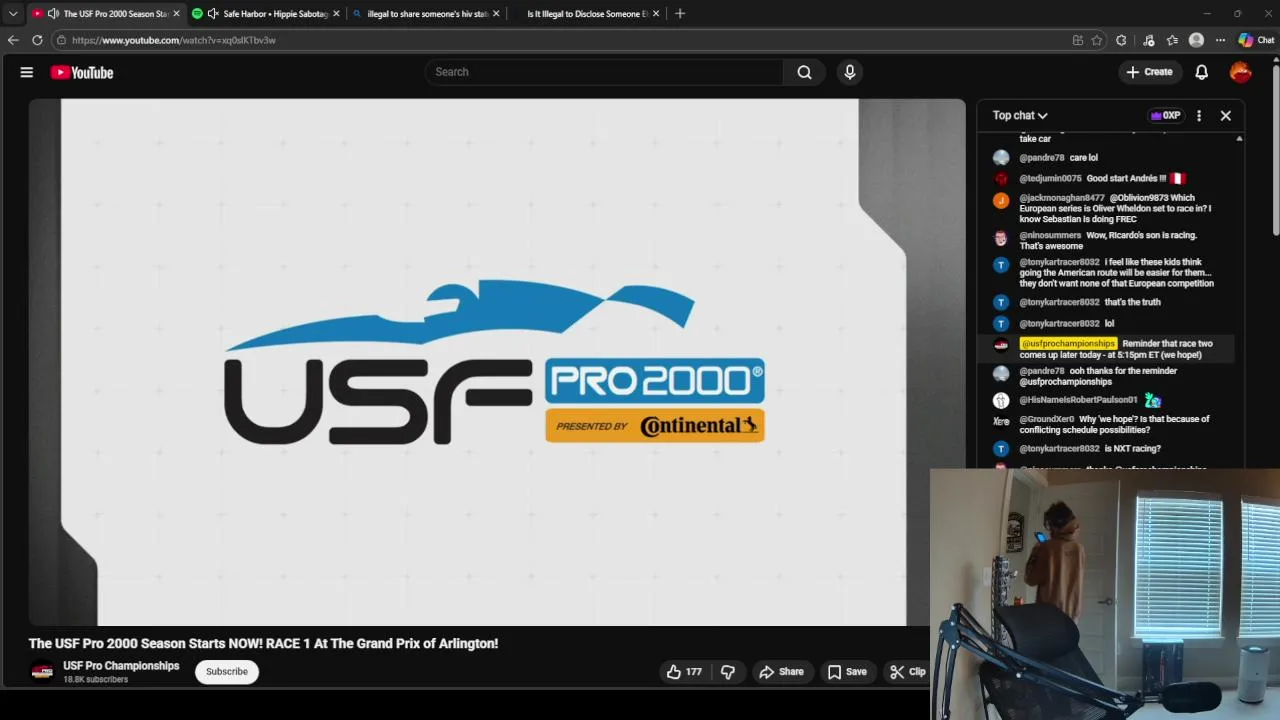Clip the video with scissors button
Viewport: 1280px width, 720px height.
(x=908, y=672)
